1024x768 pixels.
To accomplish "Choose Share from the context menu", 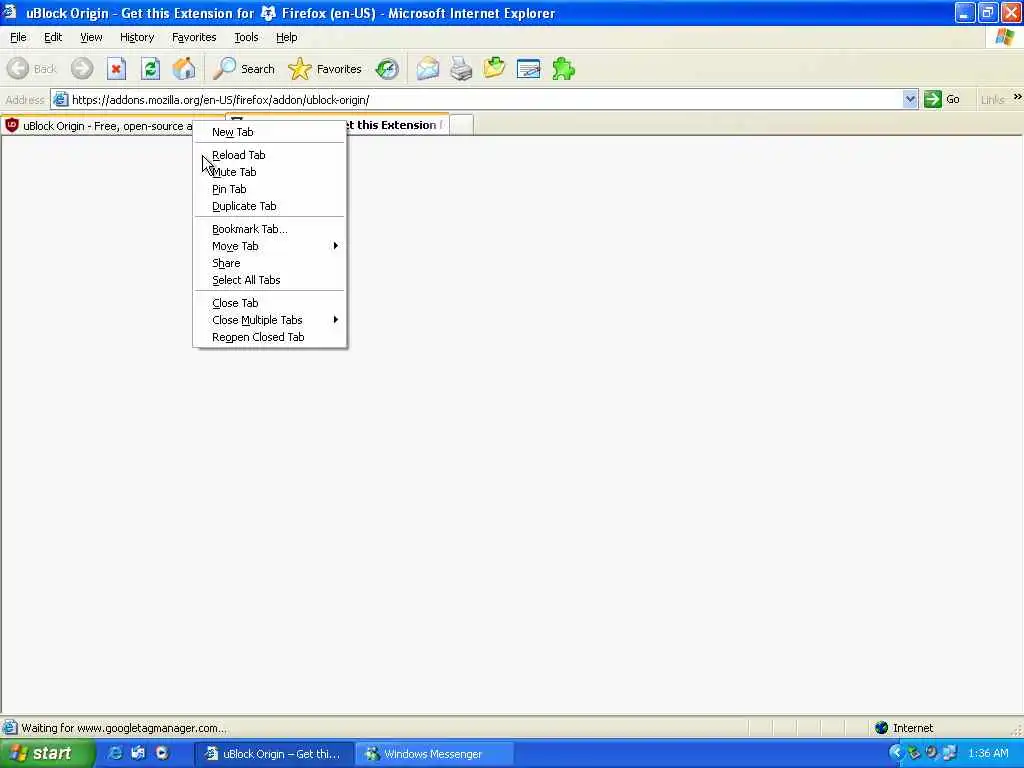I will (x=270, y=263).
